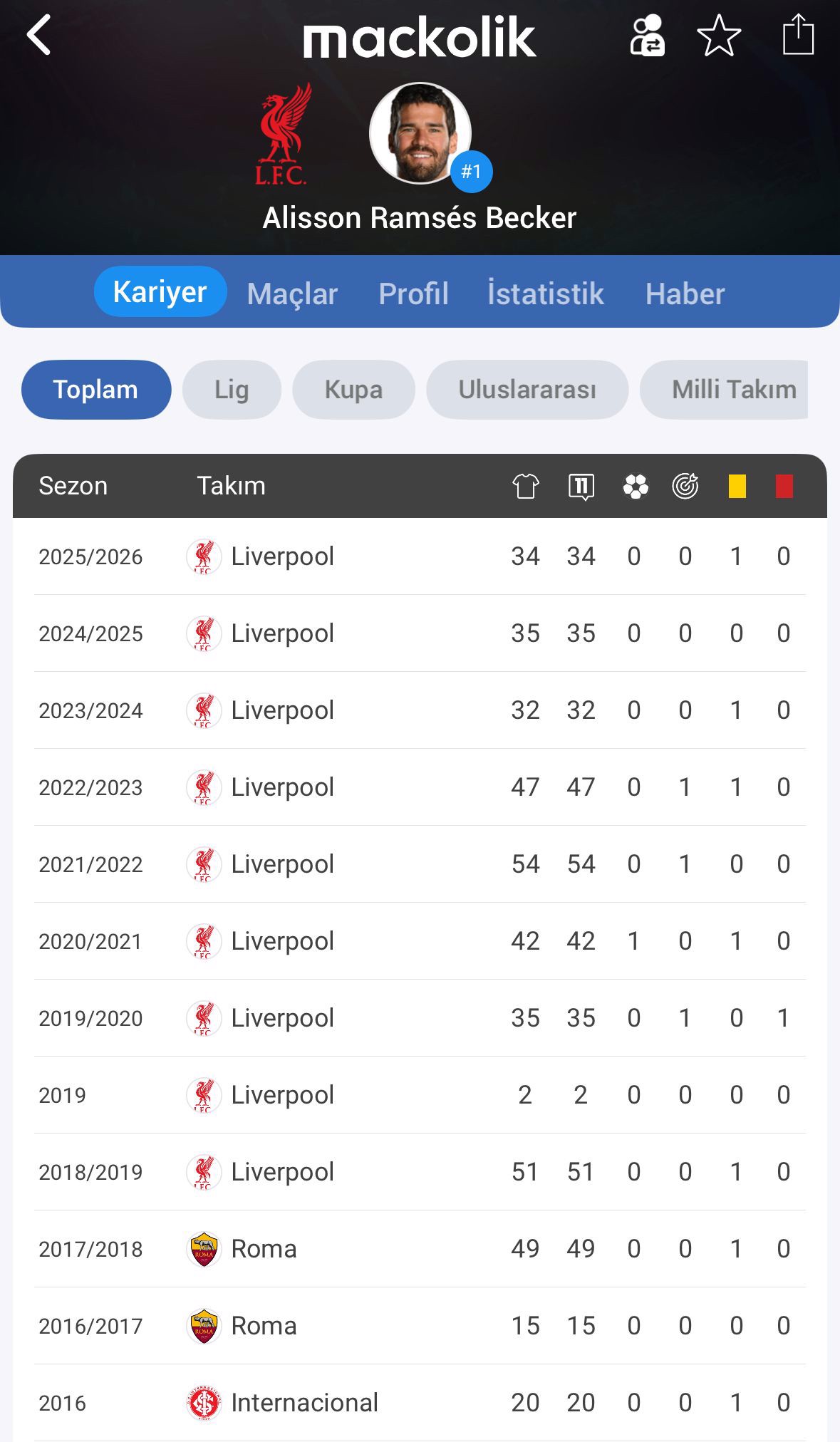The height and width of the screenshot is (1442, 840).
Task: Show the Haber tab
Action: (x=685, y=294)
